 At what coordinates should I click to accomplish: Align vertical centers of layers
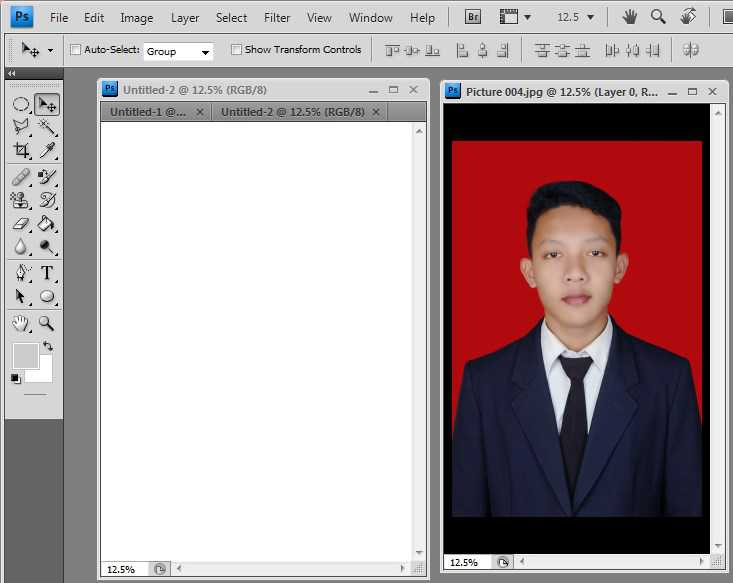point(412,50)
